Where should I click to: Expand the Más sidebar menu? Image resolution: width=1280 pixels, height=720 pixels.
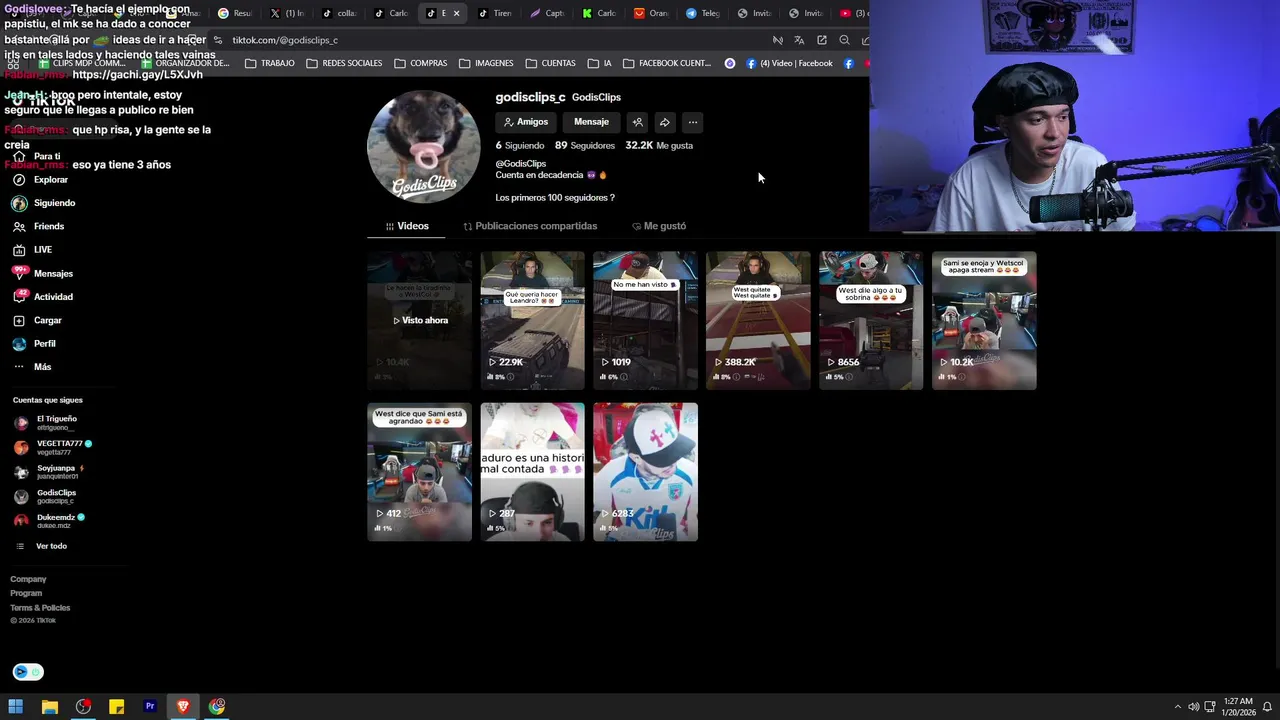32,367
